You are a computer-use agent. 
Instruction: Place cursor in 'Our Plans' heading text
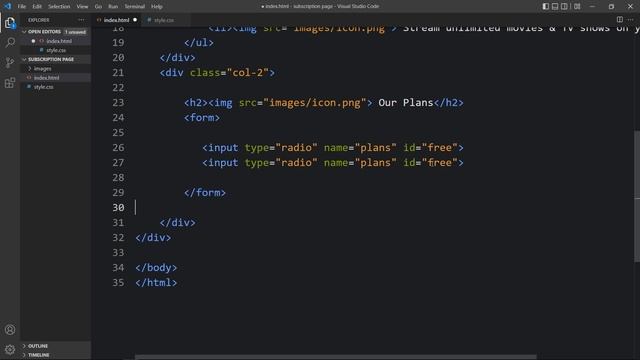[405, 102]
